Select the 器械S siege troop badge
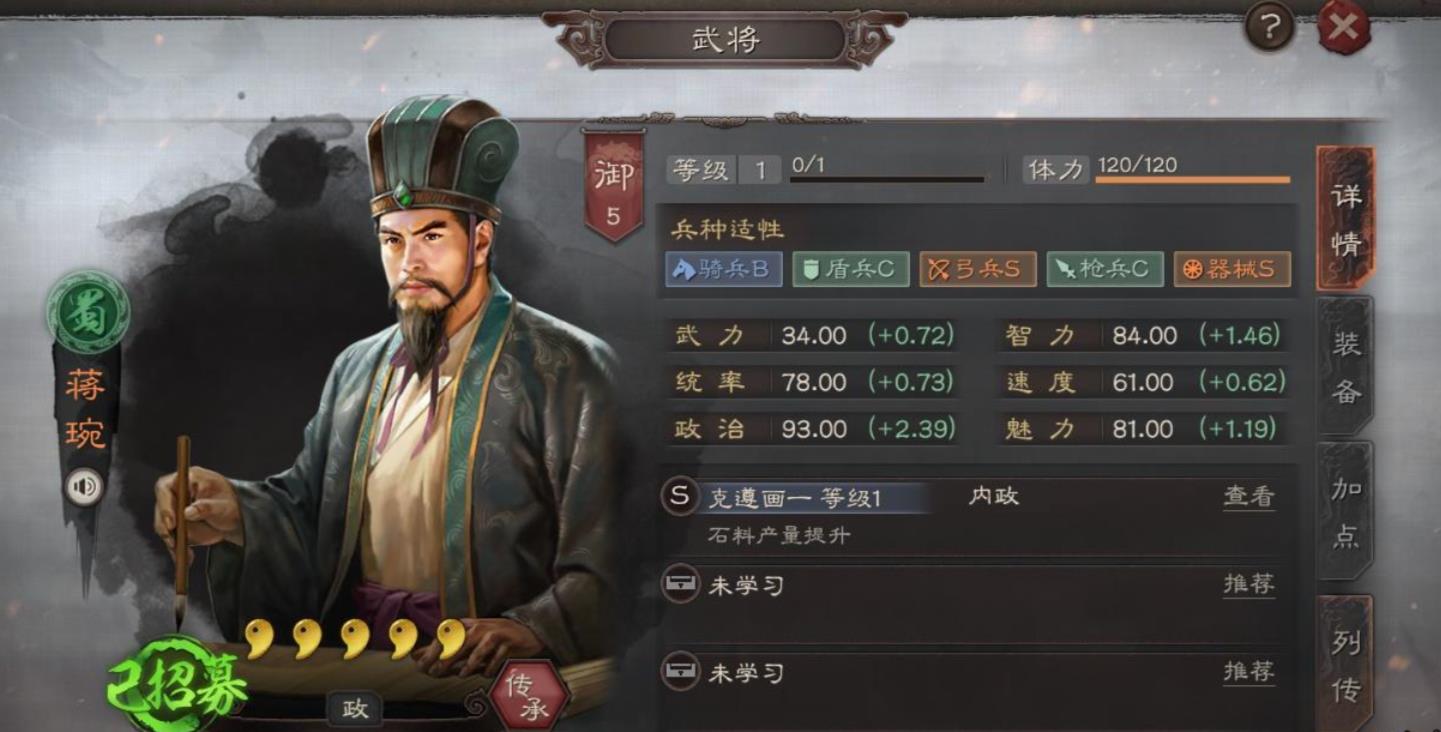 [x=1232, y=269]
